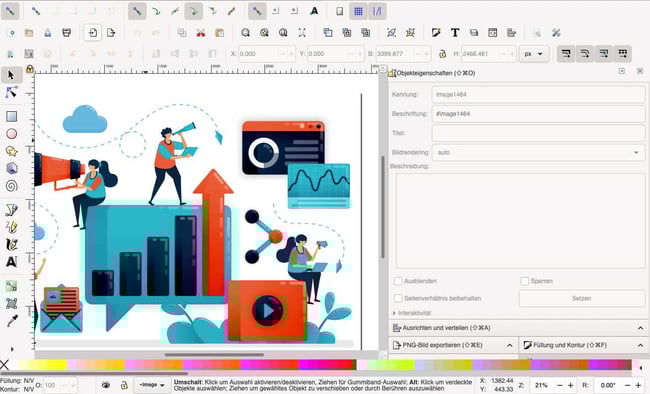This screenshot has width=650, height=394.
Task: Click the Paste clipboard icon
Action: click(x=219, y=33)
